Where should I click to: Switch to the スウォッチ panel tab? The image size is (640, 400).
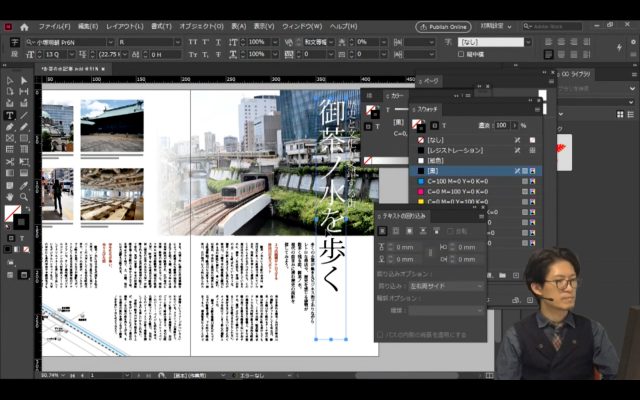click(x=427, y=109)
